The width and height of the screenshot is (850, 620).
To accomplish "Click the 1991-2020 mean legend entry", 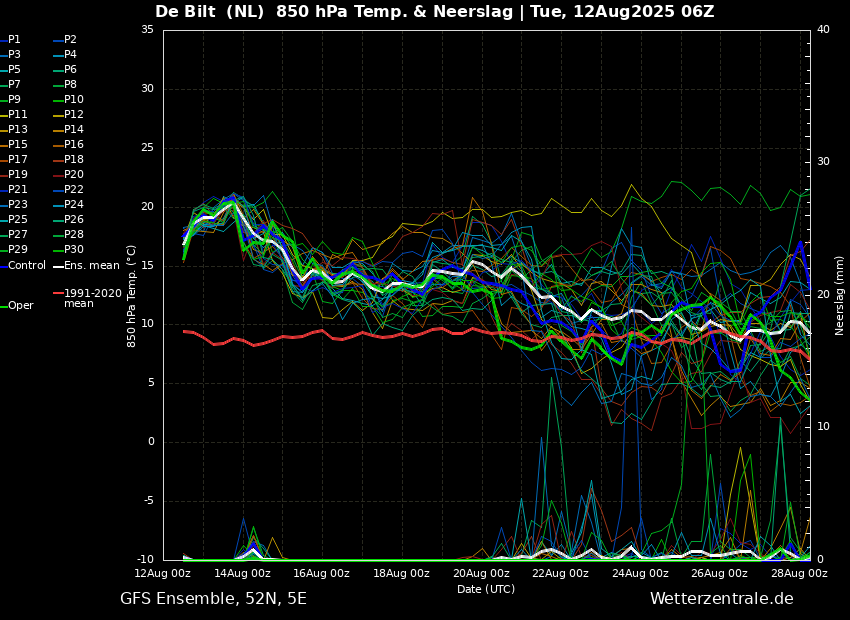I will (x=92, y=299).
